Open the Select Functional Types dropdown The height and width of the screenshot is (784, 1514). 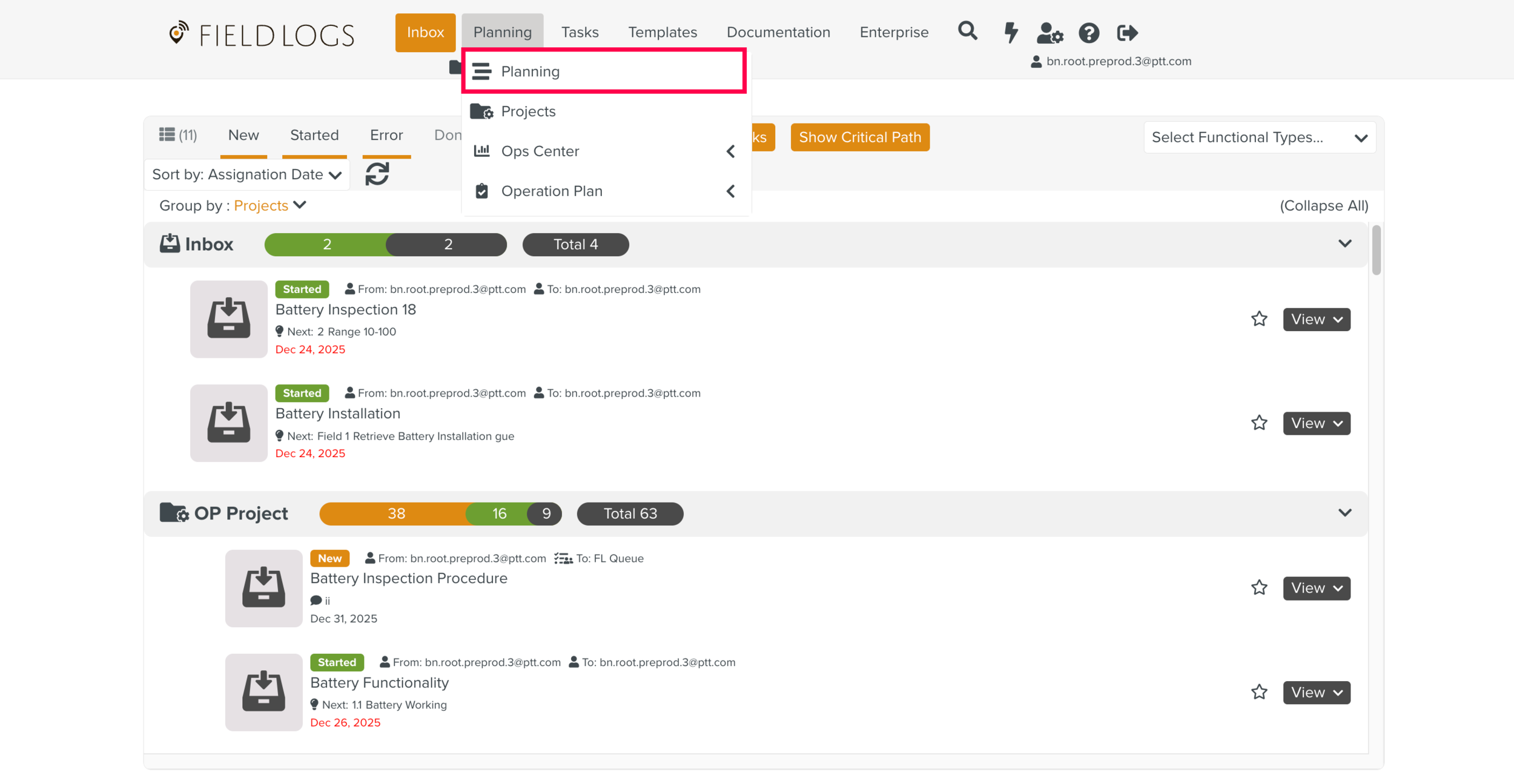point(1259,137)
